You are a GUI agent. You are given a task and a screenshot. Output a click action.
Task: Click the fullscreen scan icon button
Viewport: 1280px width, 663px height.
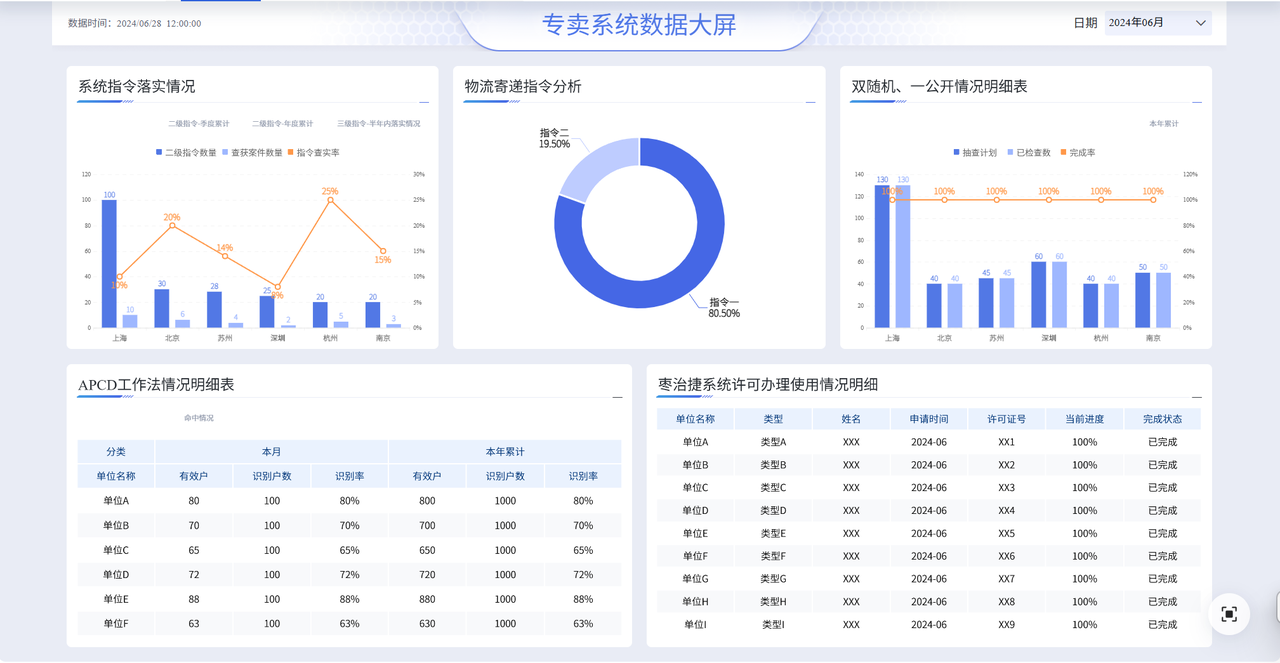pyautogui.click(x=1229, y=614)
